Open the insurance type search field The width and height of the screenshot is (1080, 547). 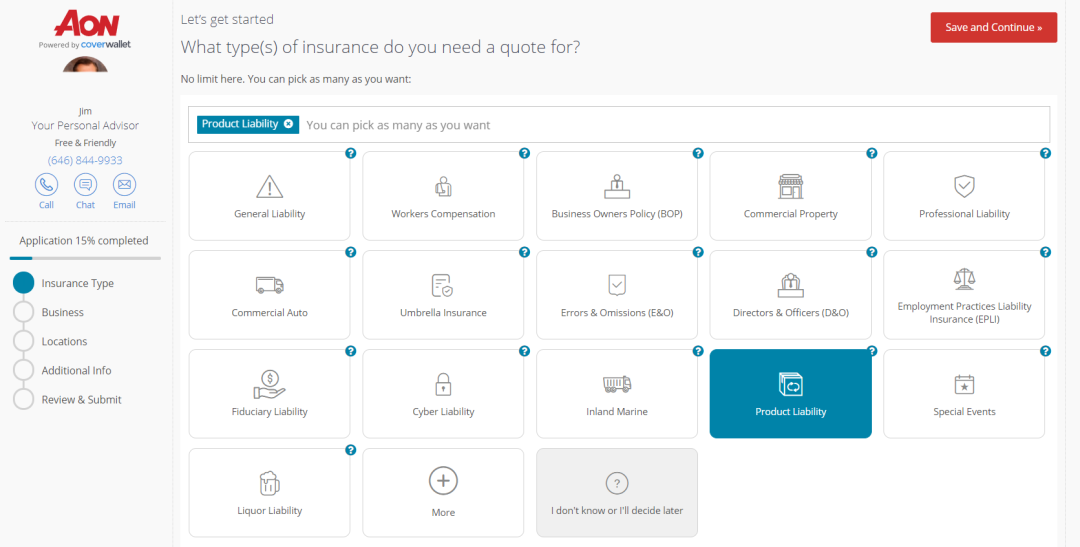point(670,125)
